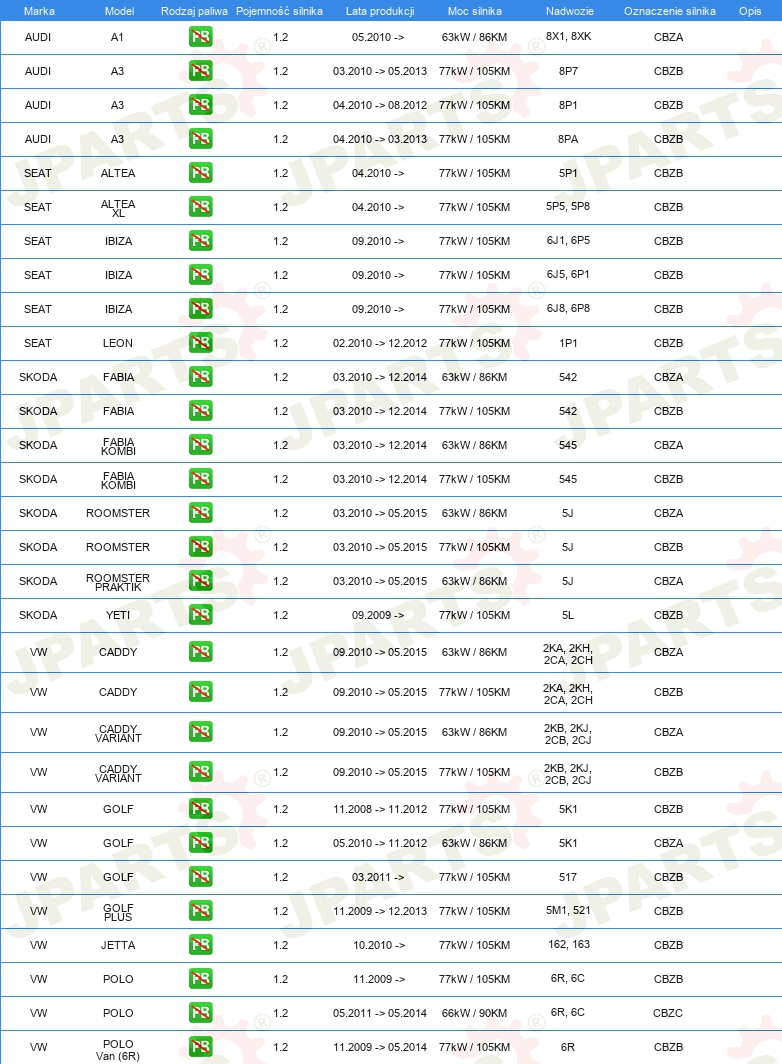Image resolution: width=782 pixels, height=1064 pixels.
Task: Click the fuel icon in the CADDY 63kW CBZA row
Action: (200, 651)
